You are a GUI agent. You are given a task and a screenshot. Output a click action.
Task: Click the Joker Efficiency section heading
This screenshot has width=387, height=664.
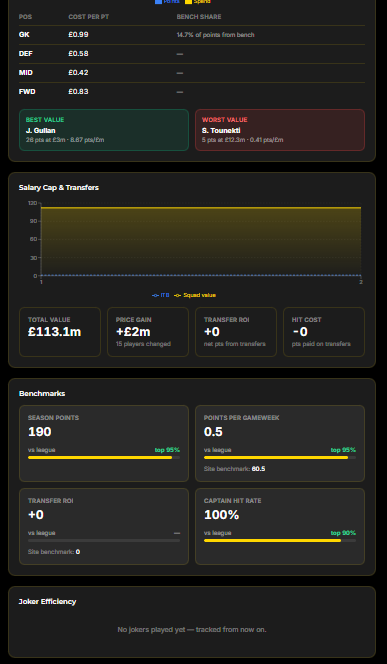[47, 601]
